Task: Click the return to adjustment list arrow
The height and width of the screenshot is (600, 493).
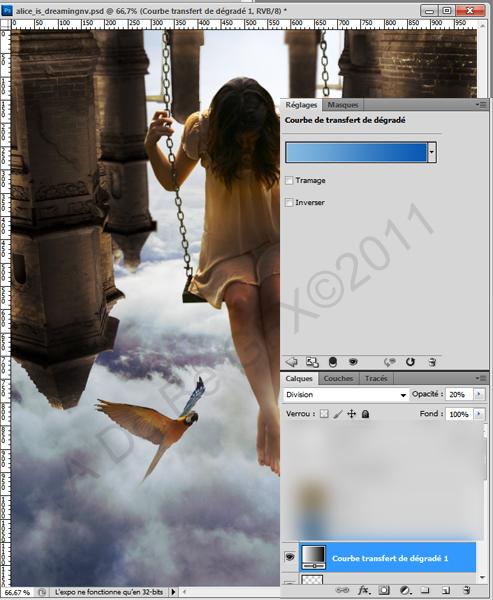Action: coord(292,362)
